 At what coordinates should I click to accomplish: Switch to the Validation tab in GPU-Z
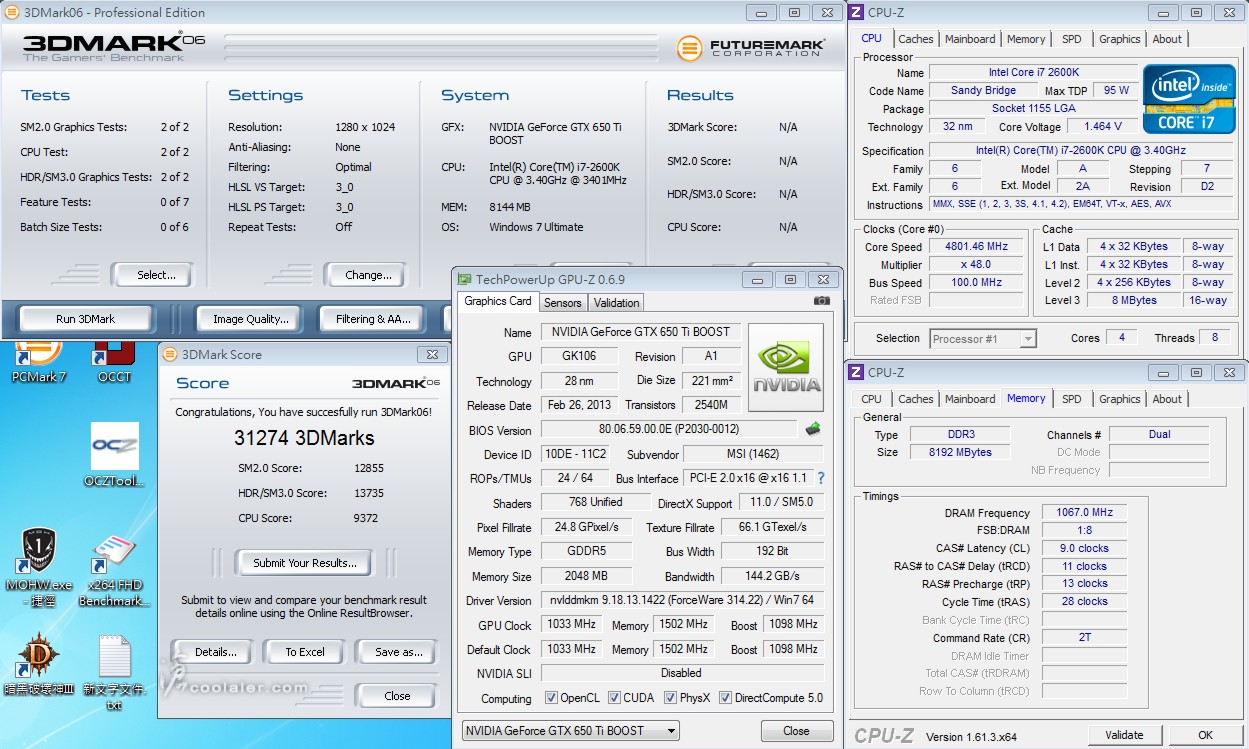[x=616, y=303]
